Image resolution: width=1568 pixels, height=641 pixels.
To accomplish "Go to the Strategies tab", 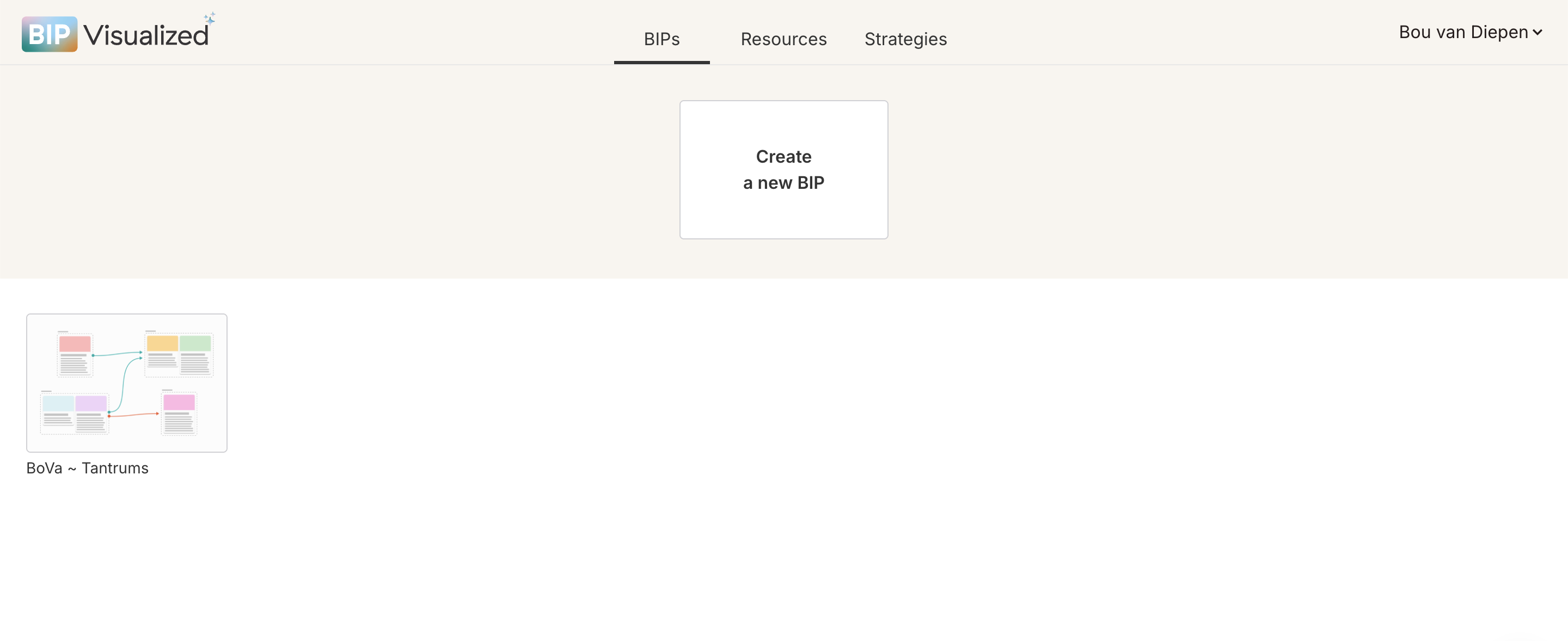I will point(905,39).
